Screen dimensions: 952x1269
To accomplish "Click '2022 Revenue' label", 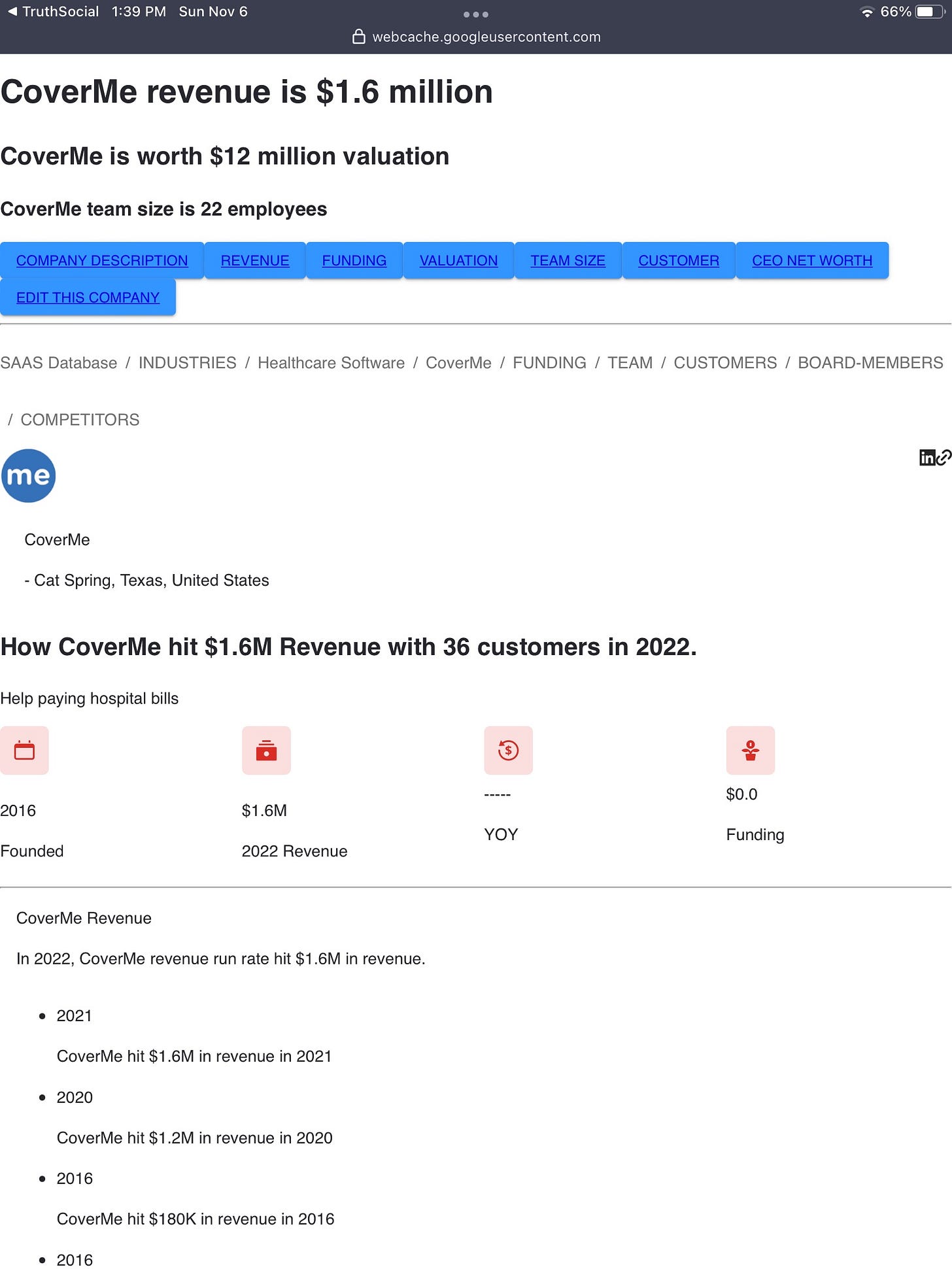I will pos(294,851).
